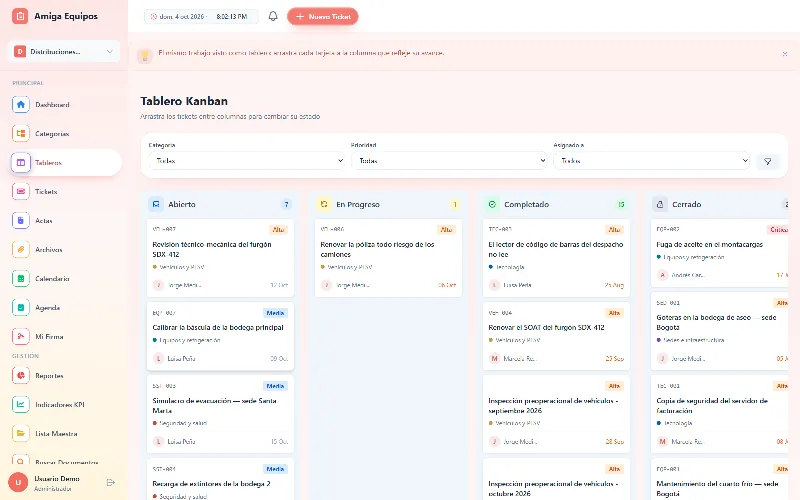
Task: Click the Nuevo Ticket button
Action: pyautogui.click(x=322, y=16)
